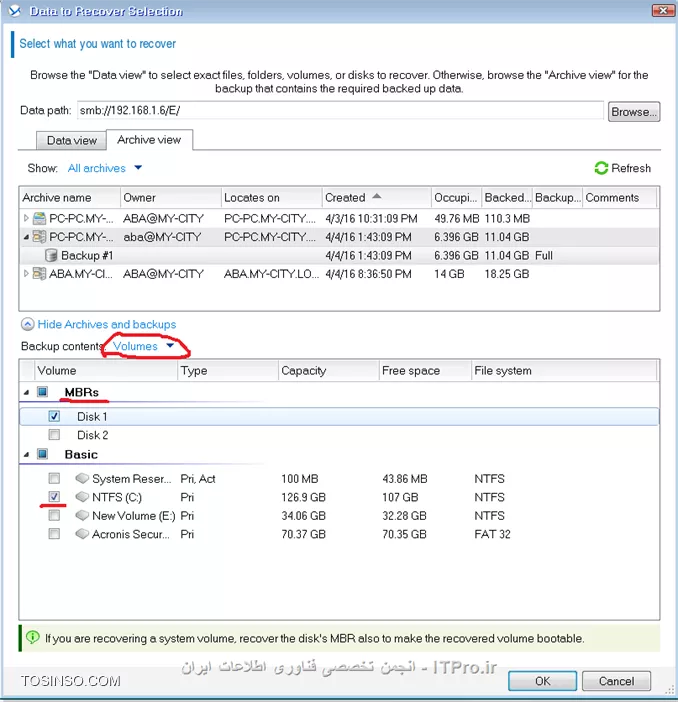
Task: Collapse the MBRs group
Action: [x=26, y=393]
